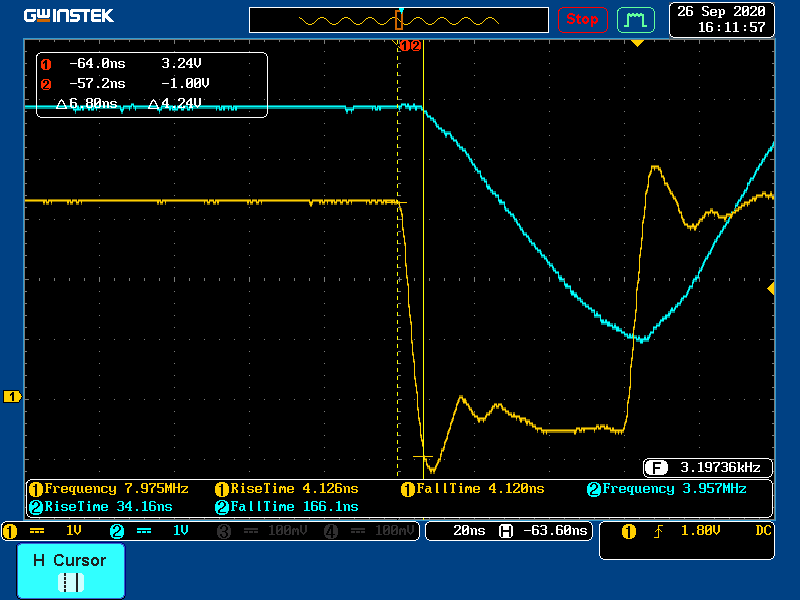Select the yellow trigger position marker at top
Viewport: 800px width, 600px height.
click(x=636, y=43)
